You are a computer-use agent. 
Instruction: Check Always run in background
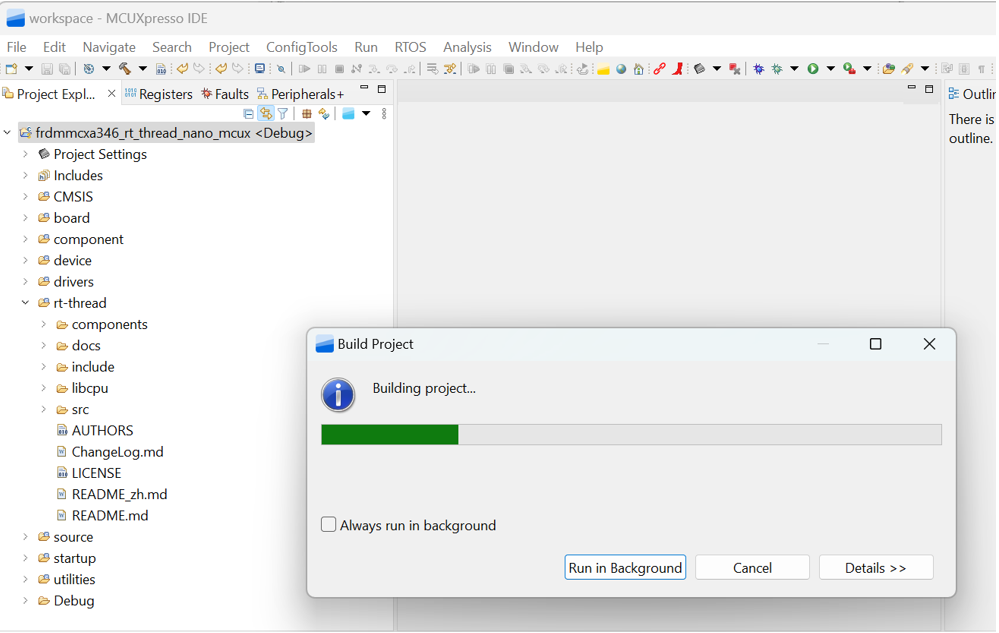tap(328, 524)
